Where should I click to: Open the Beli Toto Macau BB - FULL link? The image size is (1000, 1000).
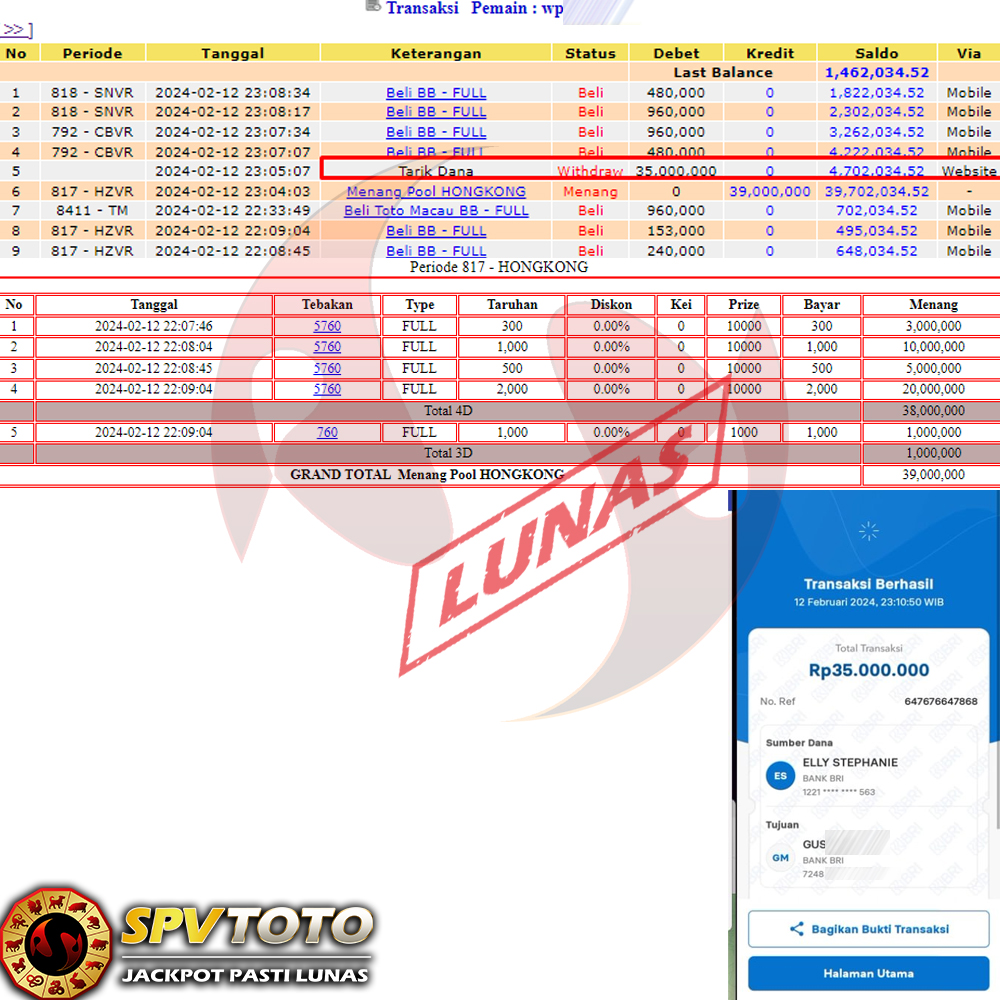click(436, 211)
